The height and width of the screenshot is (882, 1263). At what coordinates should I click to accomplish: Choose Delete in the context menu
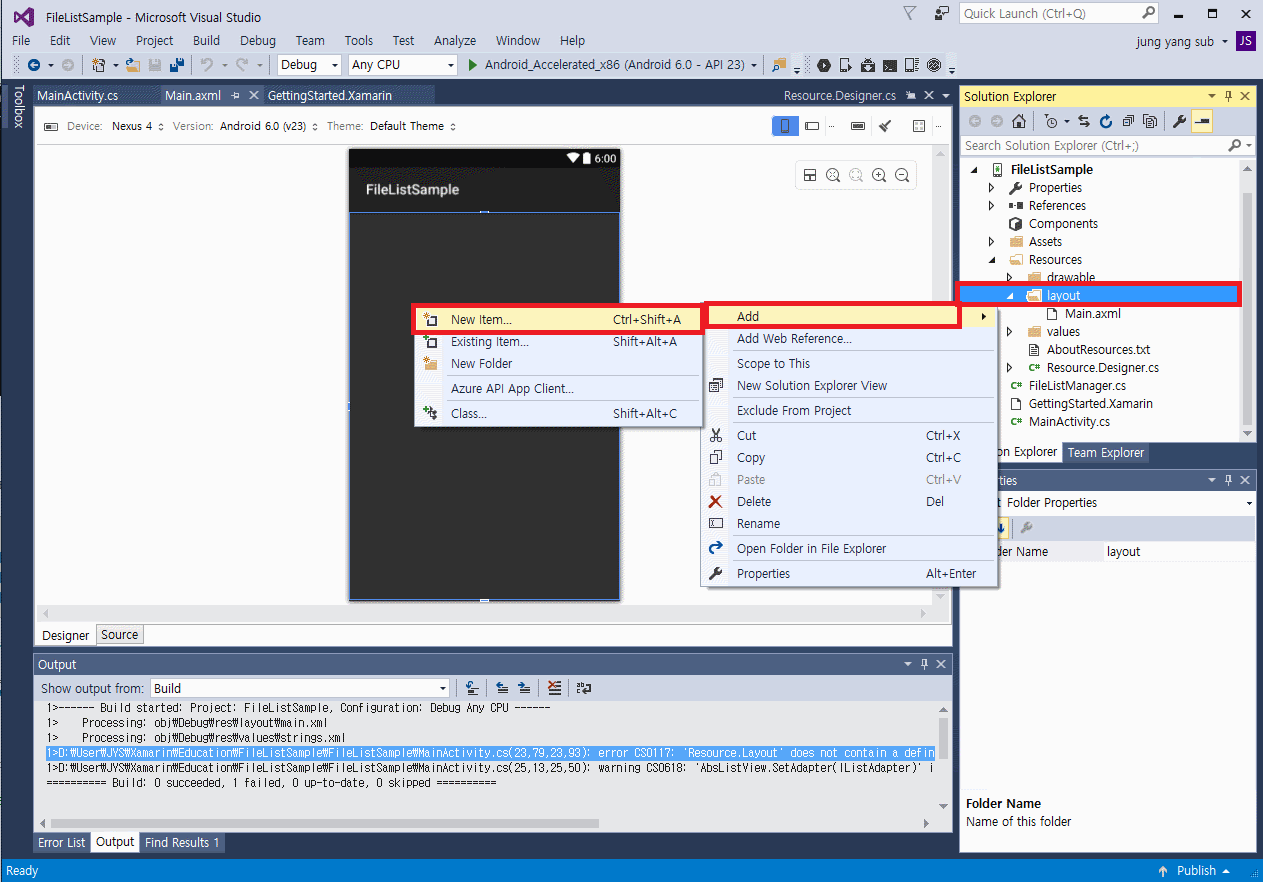tap(850, 501)
